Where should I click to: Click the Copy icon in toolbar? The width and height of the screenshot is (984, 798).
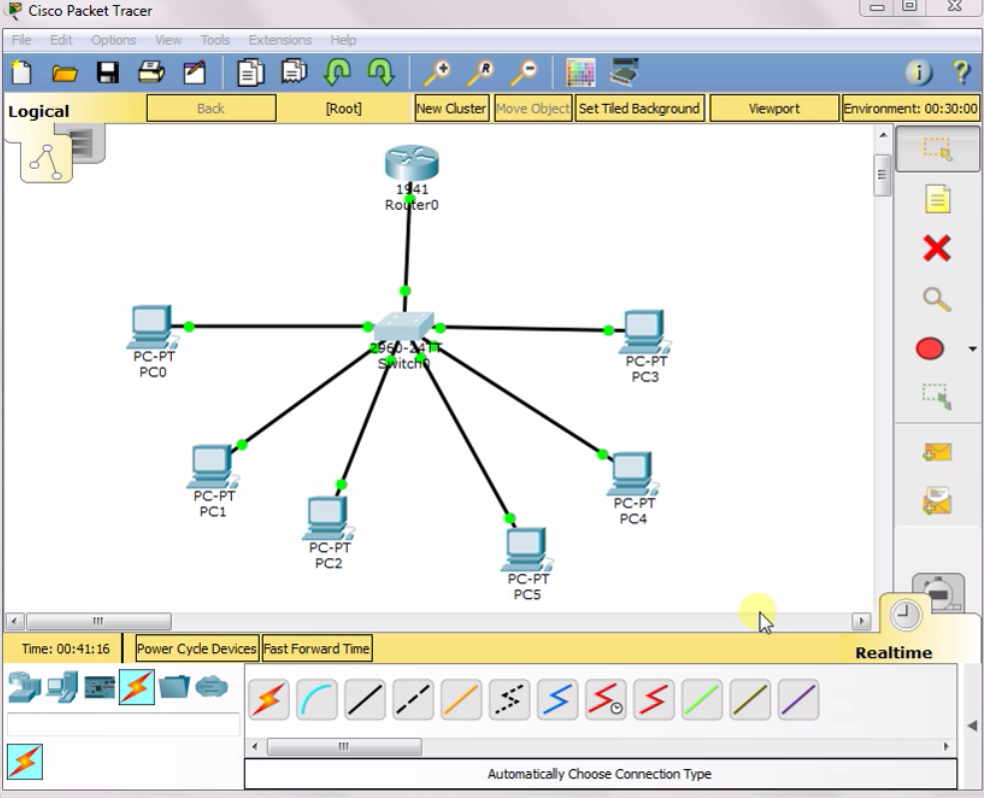[250, 73]
